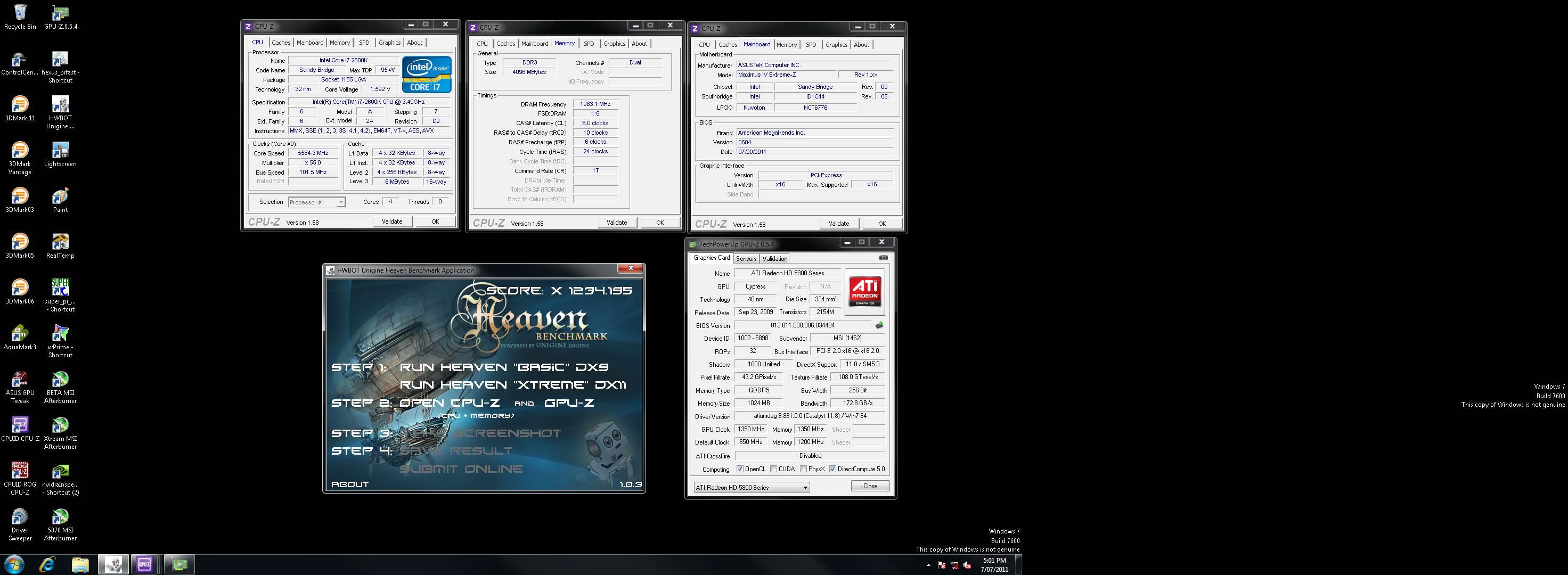Select Xtream MSI Afterburner icon
The width and height of the screenshot is (1568, 575).
click(x=60, y=433)
